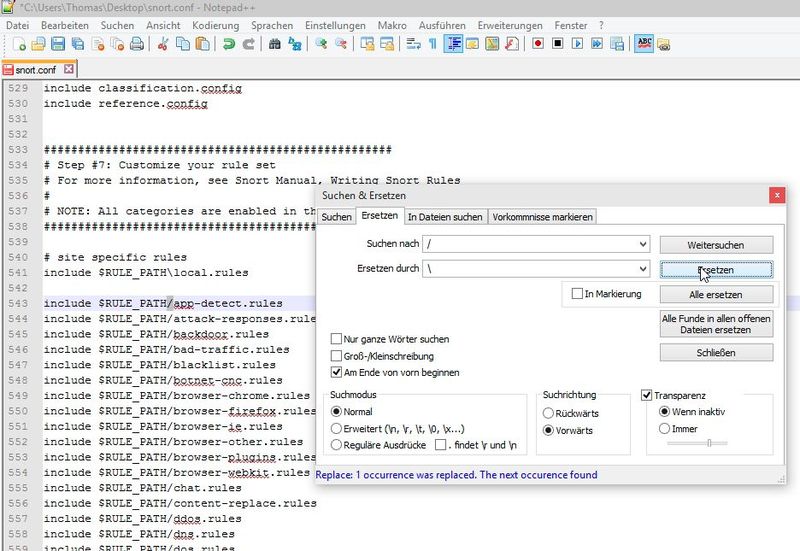The image size is (800, 551).
Task: Switch to 'In Dateien suchen' tab
Action: 445,217
